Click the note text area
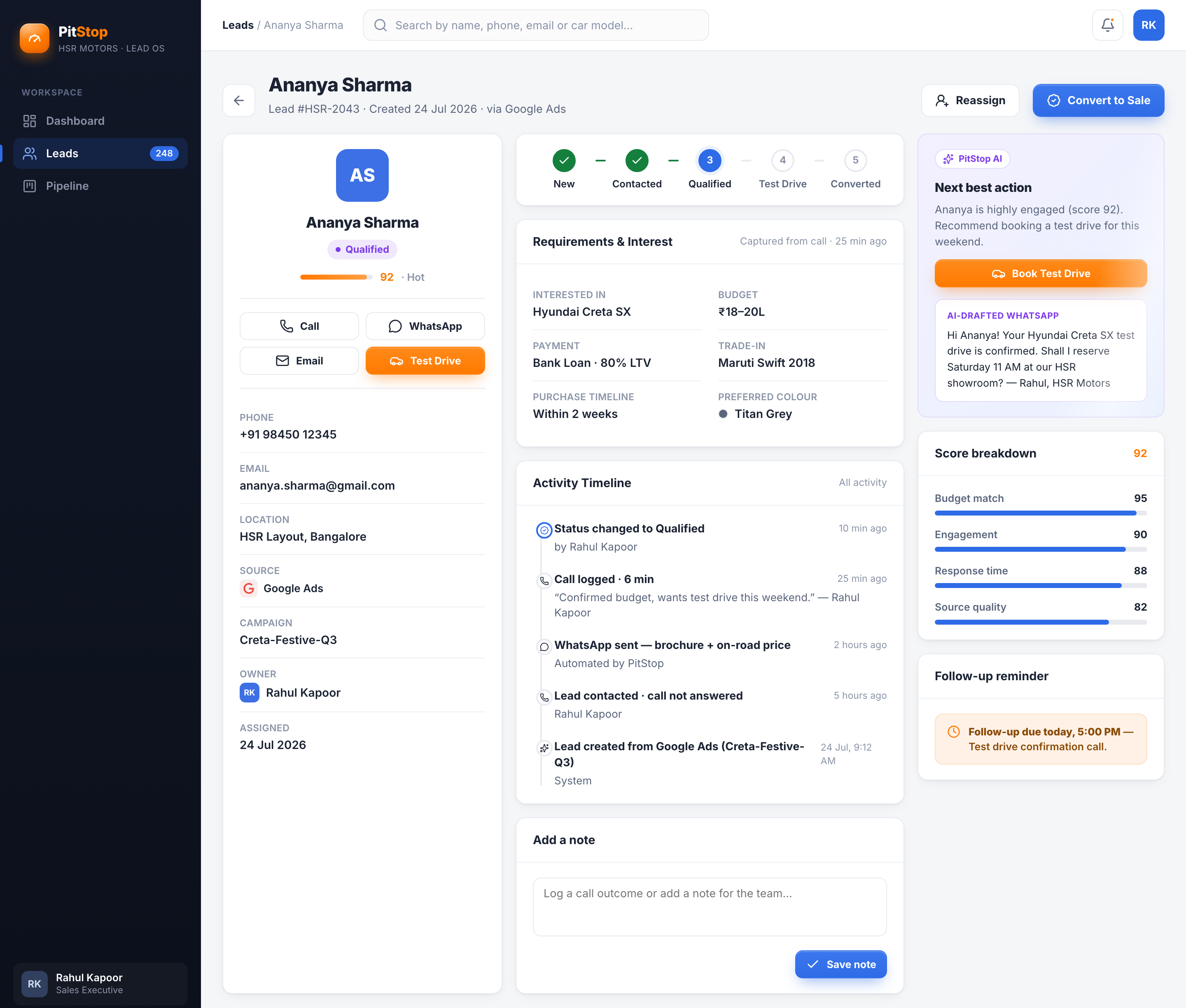The width and height of the screenshot is (1186, 1008). tap(709, 906)
